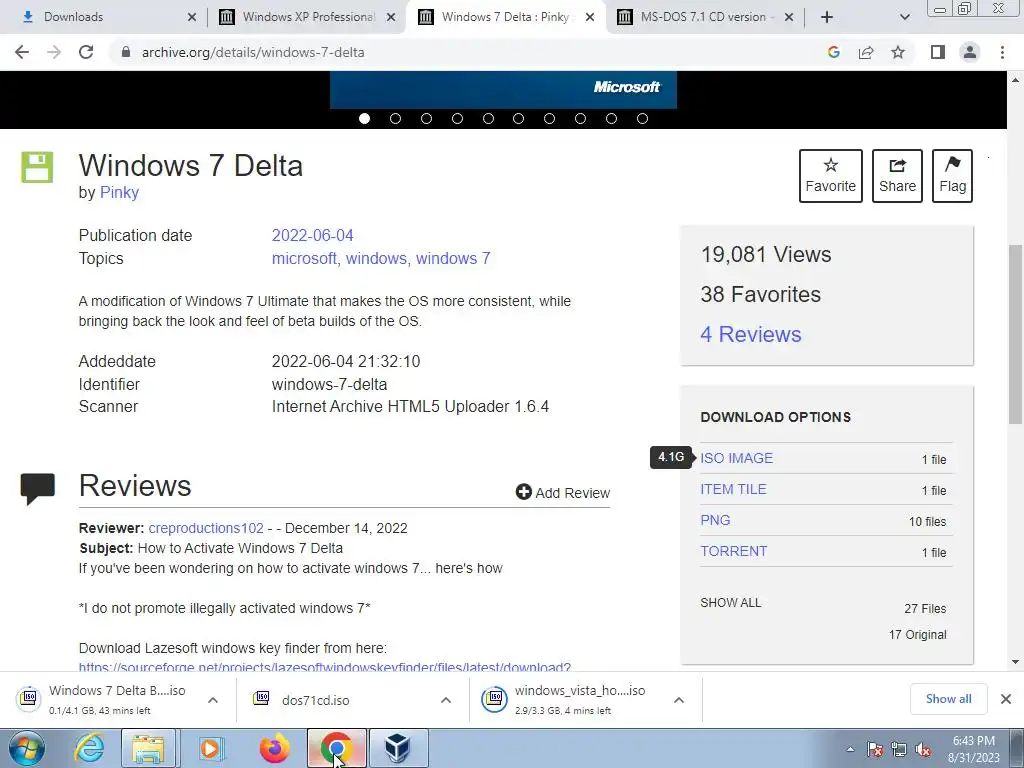Select the sixth carousel dot
The width and height of the screenshot is (1024, 768).
point(519,118)
